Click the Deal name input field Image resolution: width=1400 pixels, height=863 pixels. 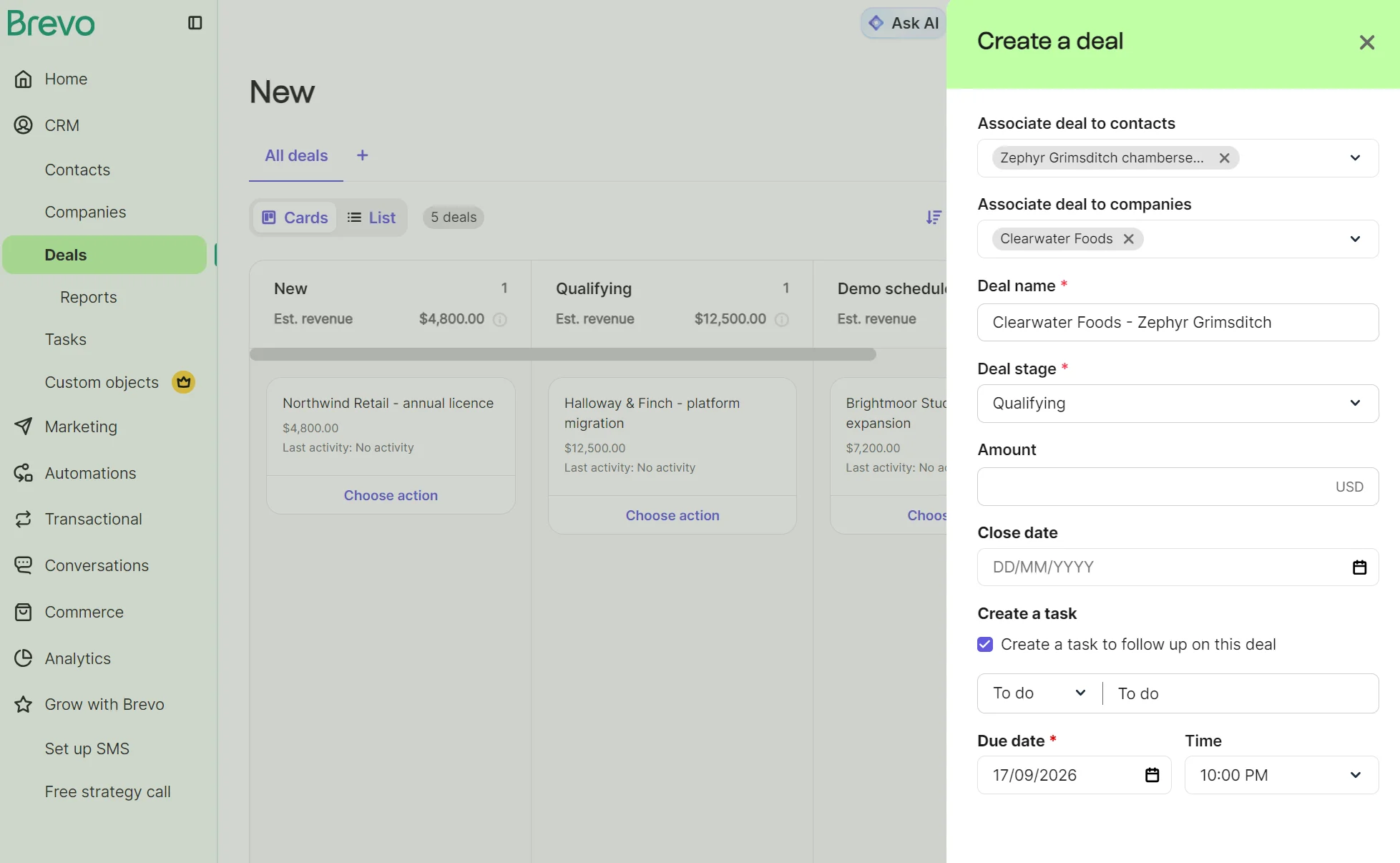click(x=1178, y=323)
